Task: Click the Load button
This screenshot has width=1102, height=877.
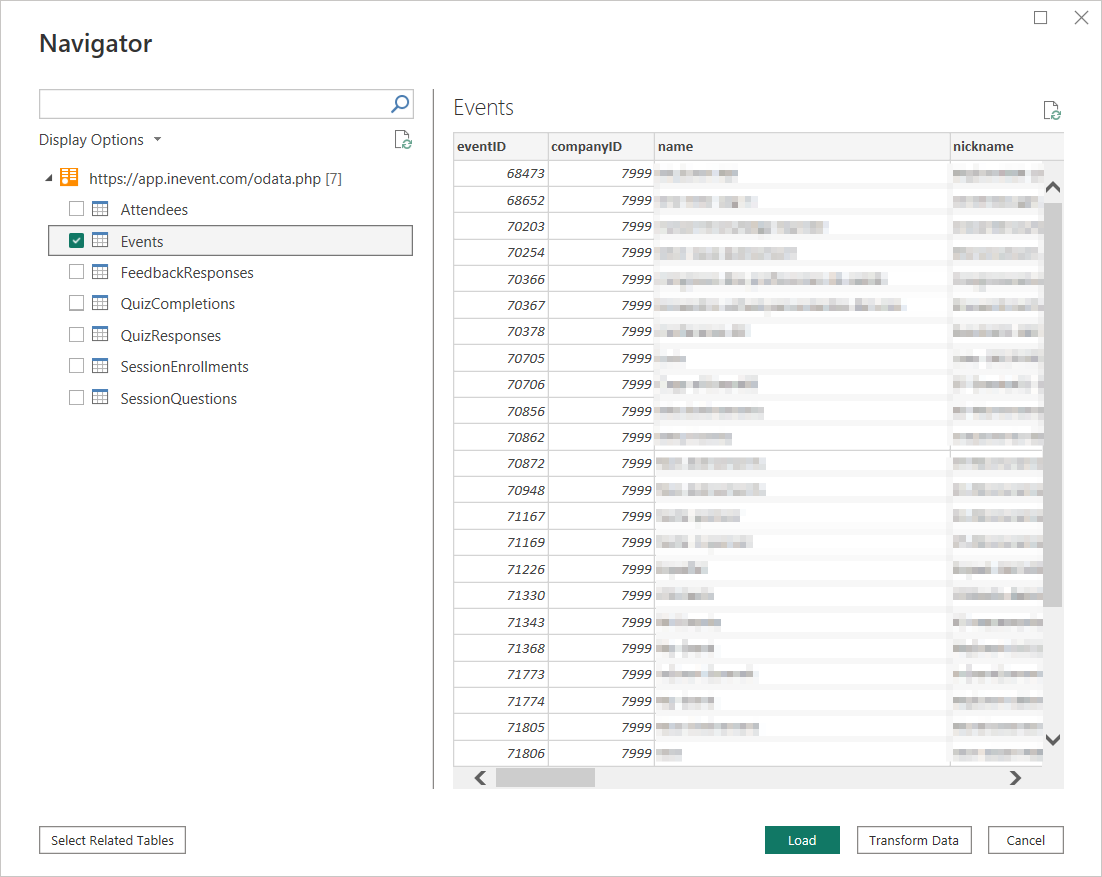Action: tap(802, 840)
